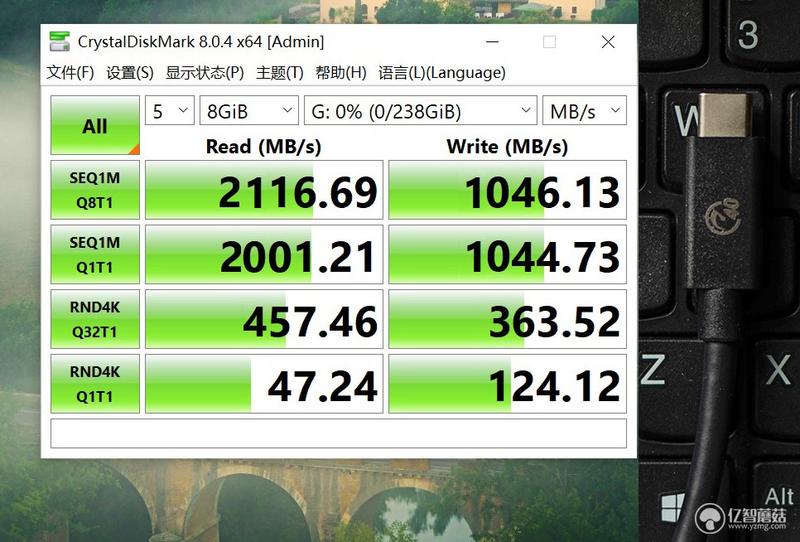Click the 363.52 write result
800x542 pixels.
508,319
